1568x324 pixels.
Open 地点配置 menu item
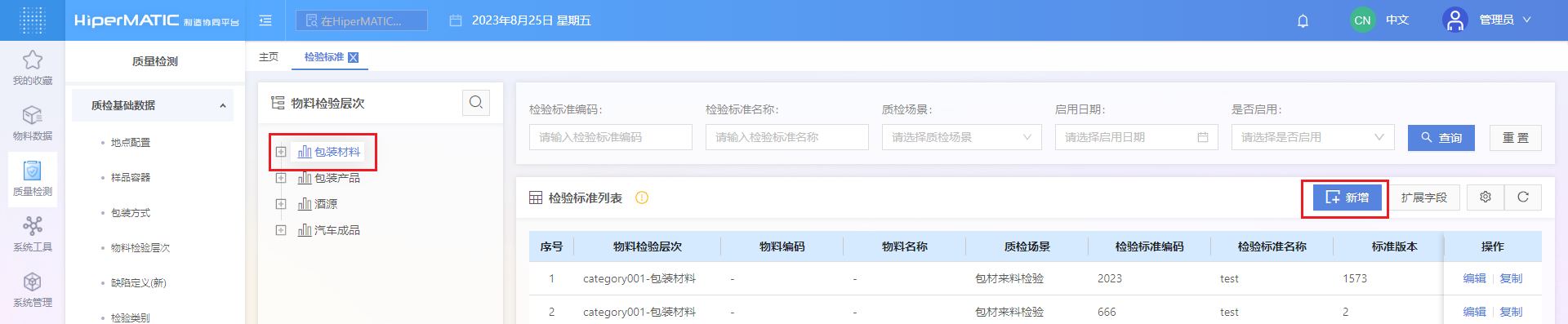(x=131, y=143)
